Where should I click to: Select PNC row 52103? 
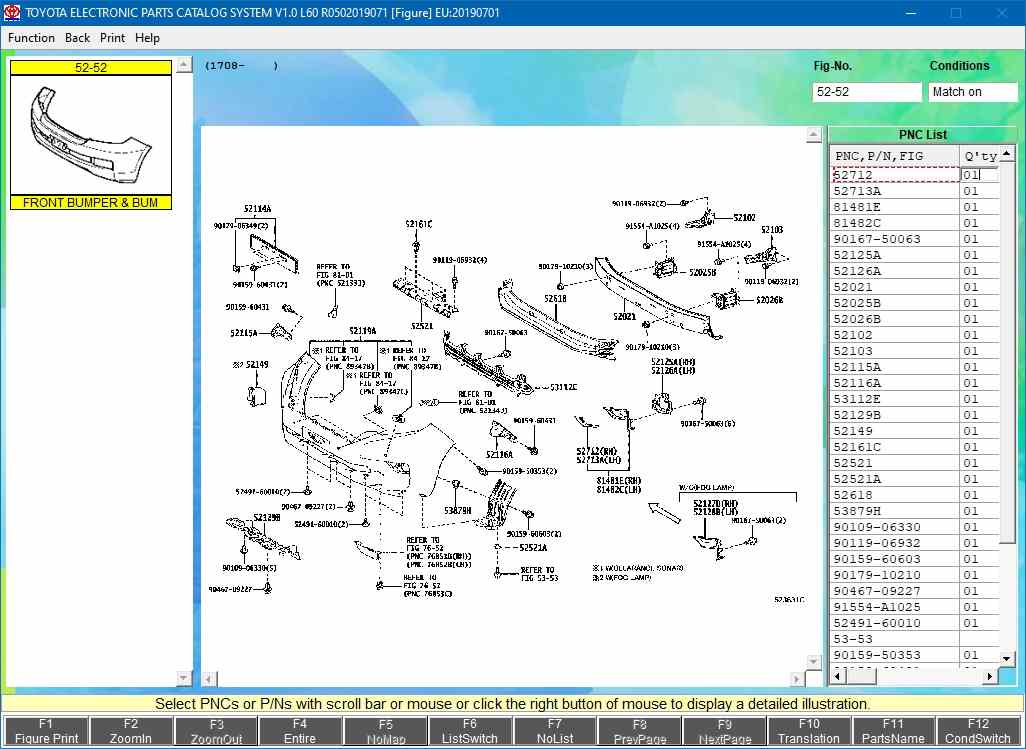915,351
